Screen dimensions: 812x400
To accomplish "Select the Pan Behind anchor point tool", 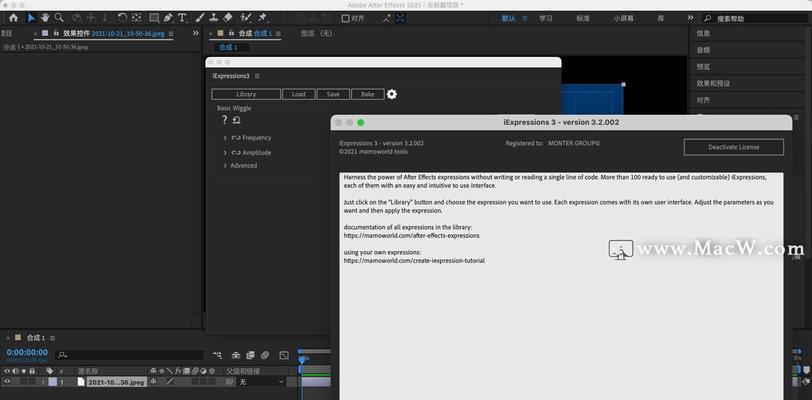I will coord(137,18).
